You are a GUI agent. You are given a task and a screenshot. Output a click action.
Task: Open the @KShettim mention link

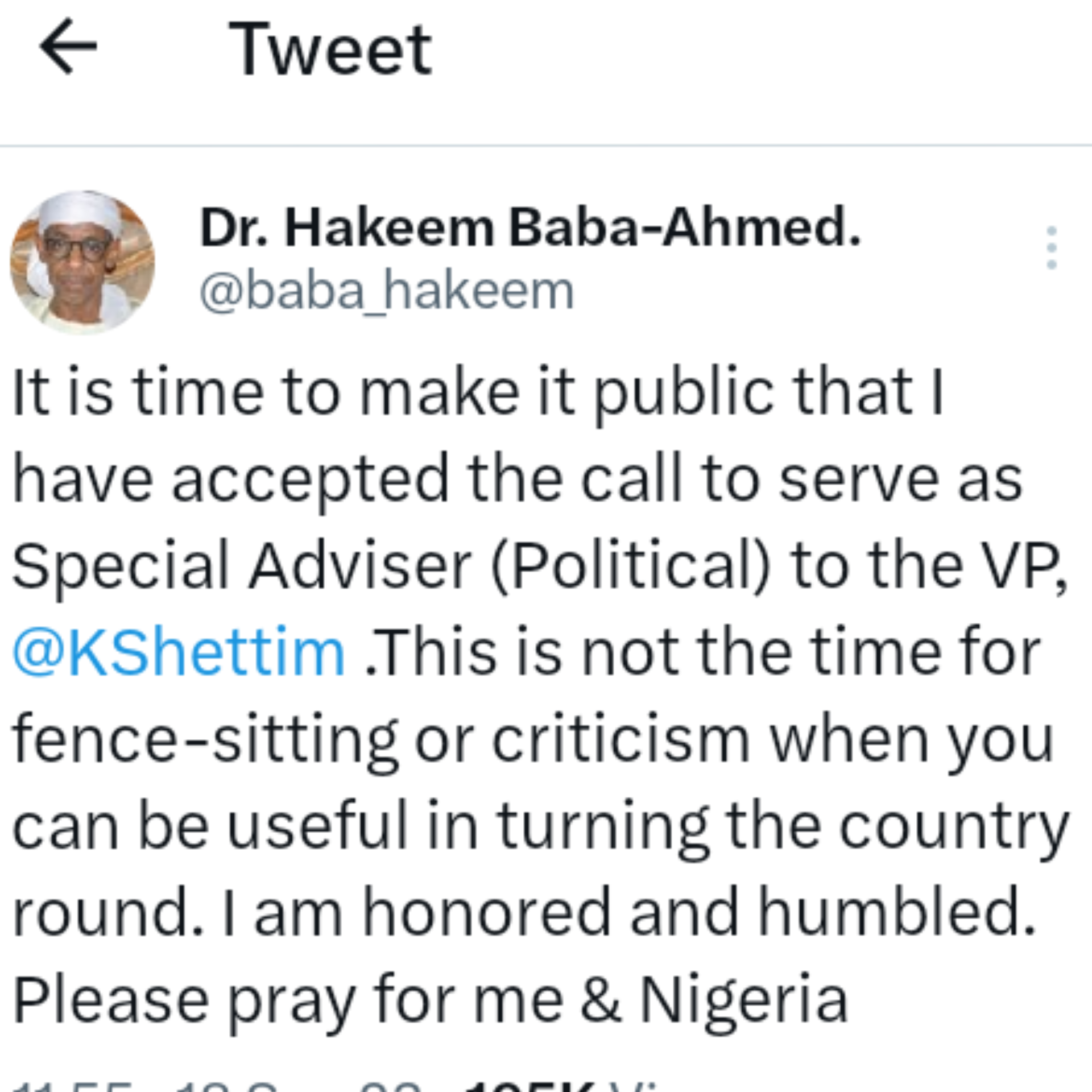point(179,652)
